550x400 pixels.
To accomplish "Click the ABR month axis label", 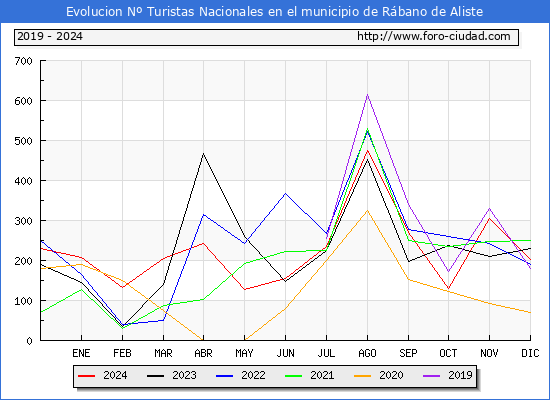I will click(203, 353).
